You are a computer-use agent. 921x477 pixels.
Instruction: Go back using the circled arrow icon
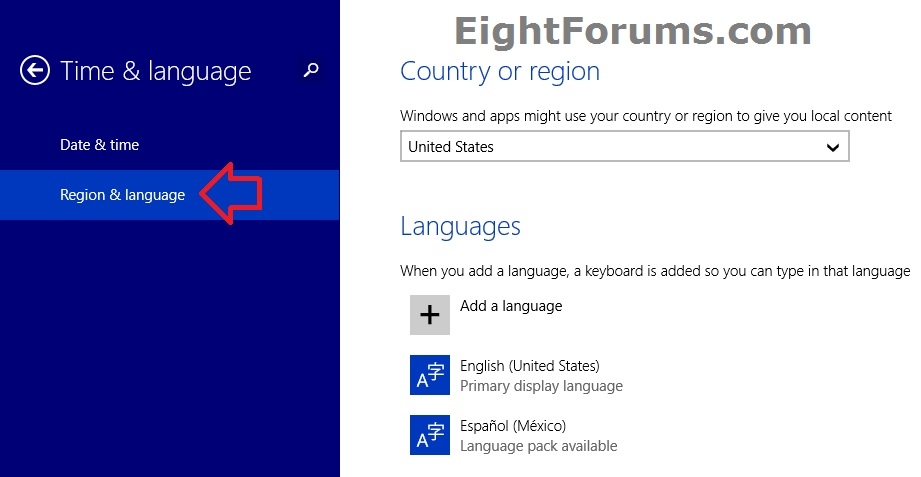(x=35, y=71)
